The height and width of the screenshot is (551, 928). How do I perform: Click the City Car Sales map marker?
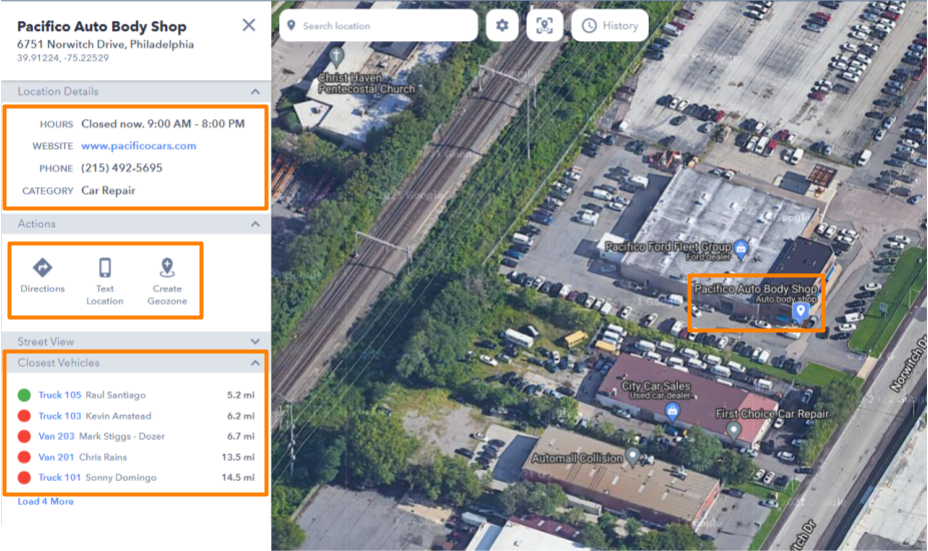(672, 411)
